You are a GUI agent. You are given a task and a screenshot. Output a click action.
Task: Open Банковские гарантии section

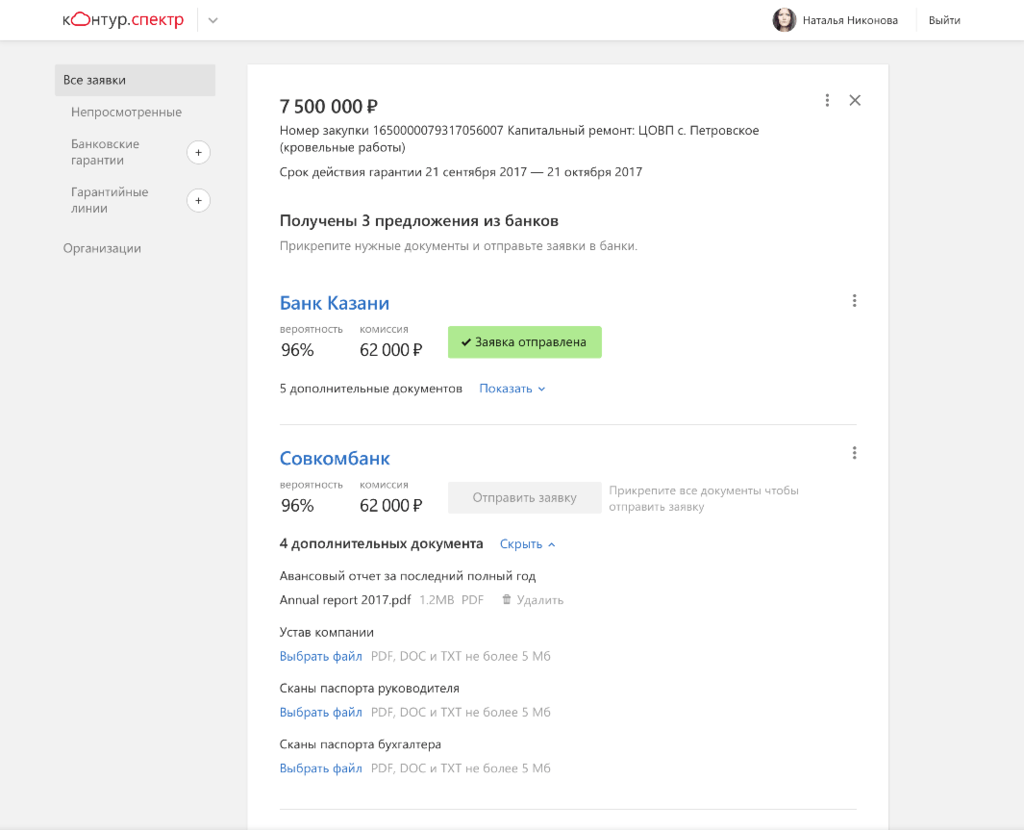tap(105, 152)
